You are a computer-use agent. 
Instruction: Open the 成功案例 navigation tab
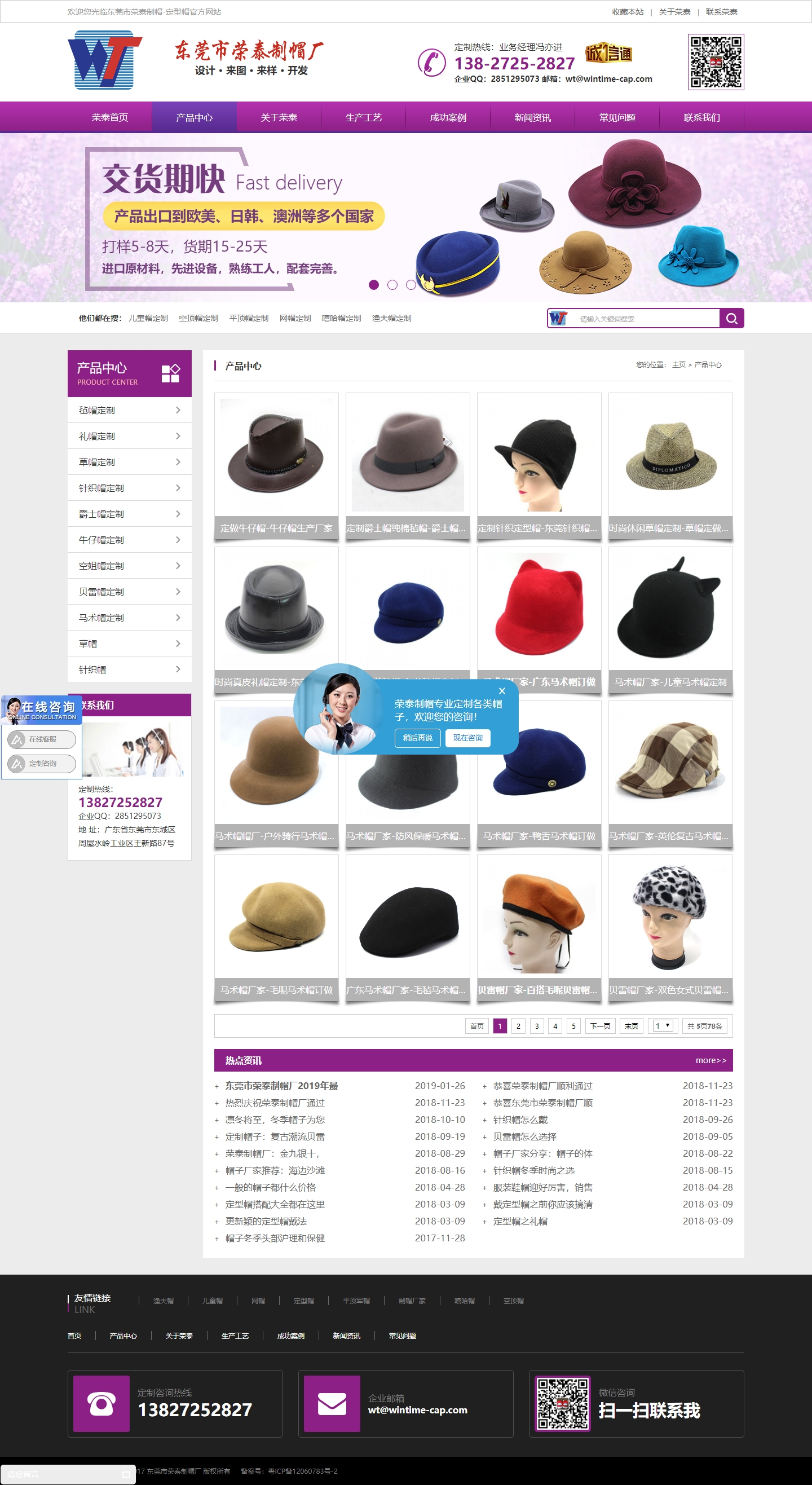(448, 118)
